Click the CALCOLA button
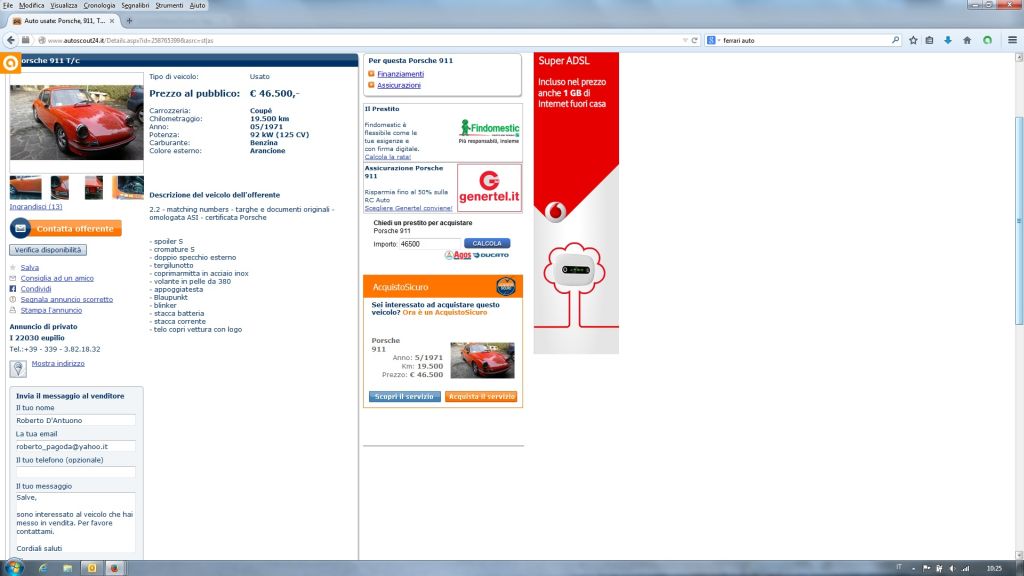1024x576 pixels. point(487,244)
